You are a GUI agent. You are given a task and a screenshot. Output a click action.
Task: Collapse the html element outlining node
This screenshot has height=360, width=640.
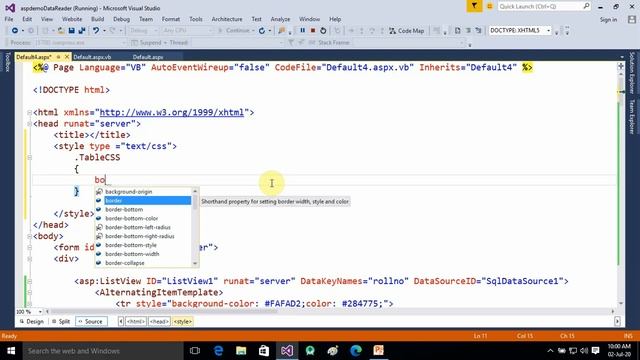[x=29, y=112]
